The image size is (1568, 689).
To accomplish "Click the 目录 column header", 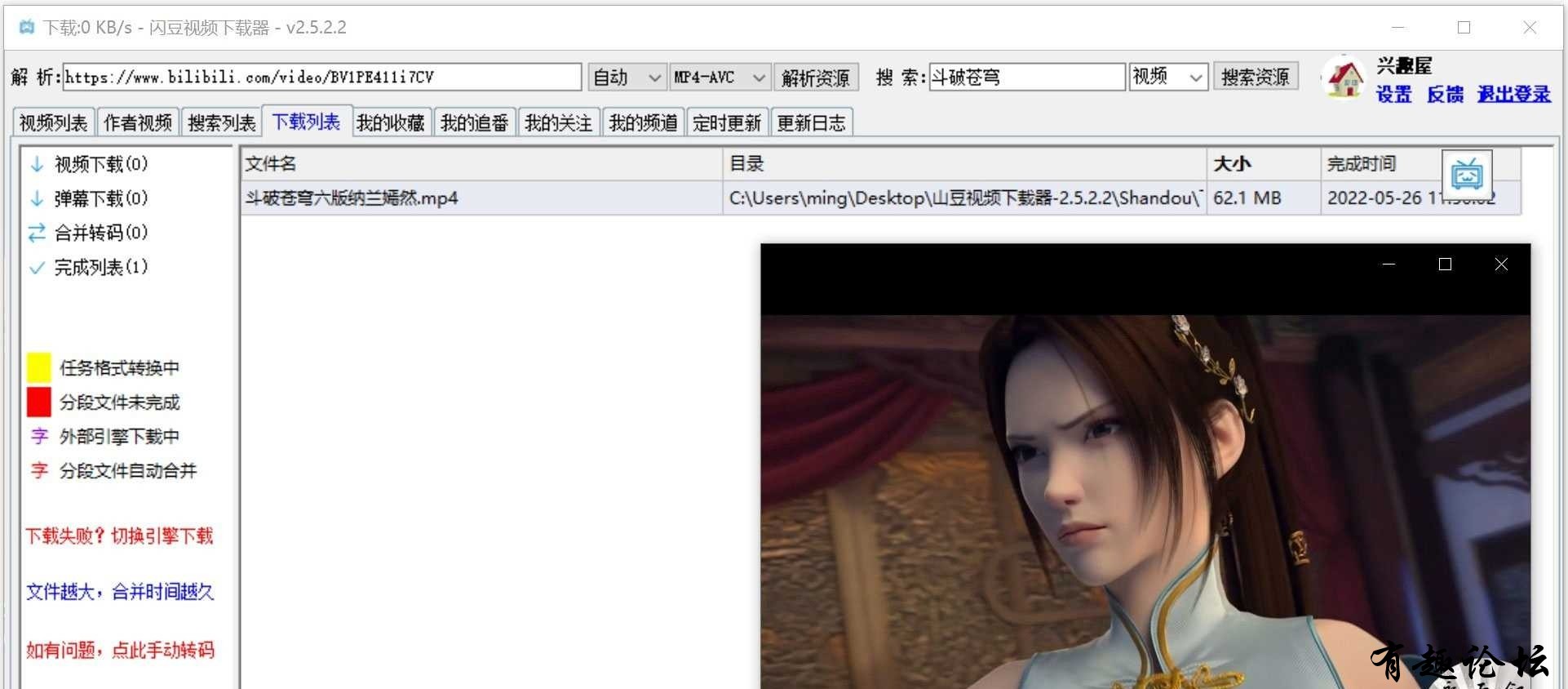I will tap(965, 164).
